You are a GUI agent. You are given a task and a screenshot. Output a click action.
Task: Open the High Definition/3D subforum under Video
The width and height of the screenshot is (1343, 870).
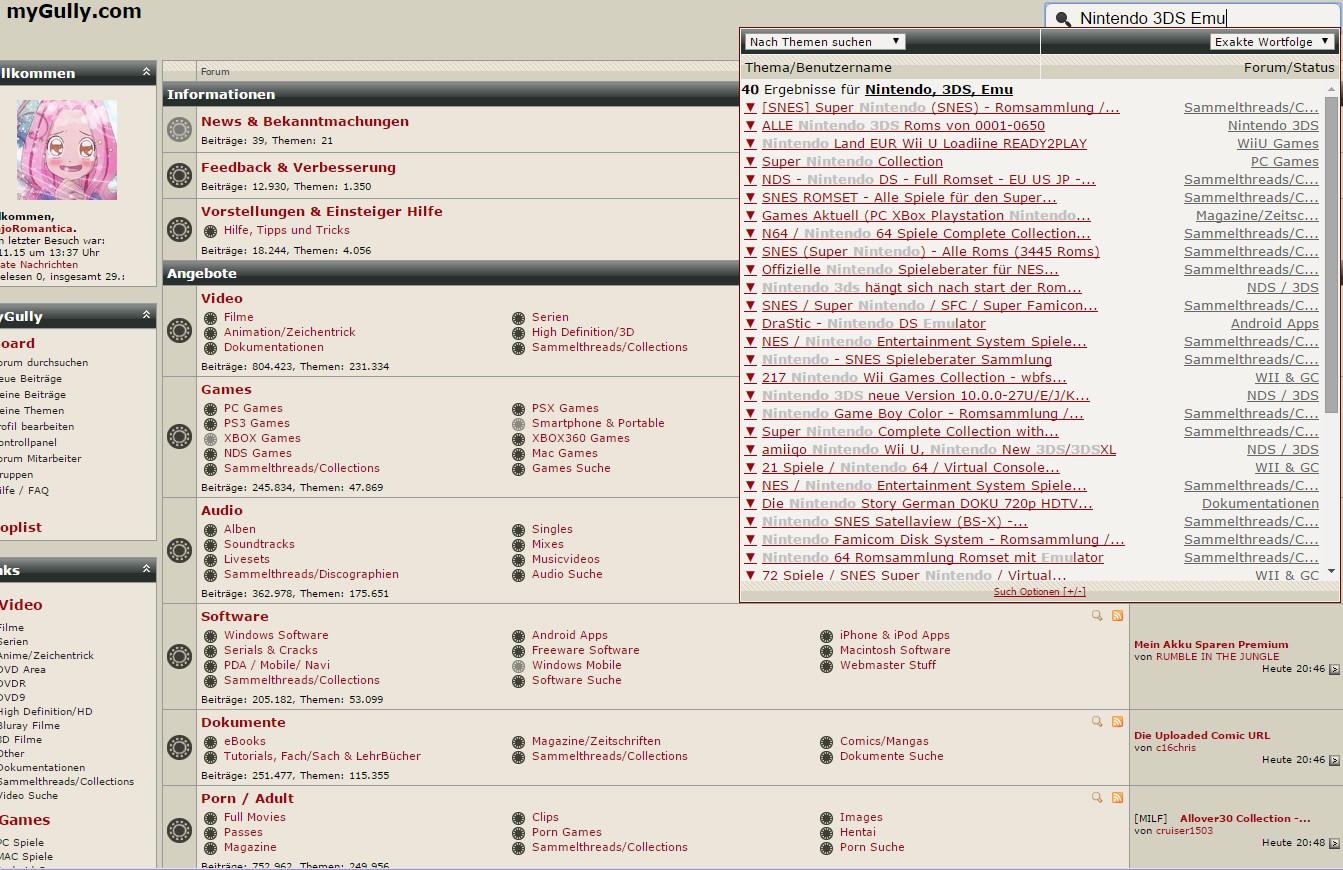[583, 332]
